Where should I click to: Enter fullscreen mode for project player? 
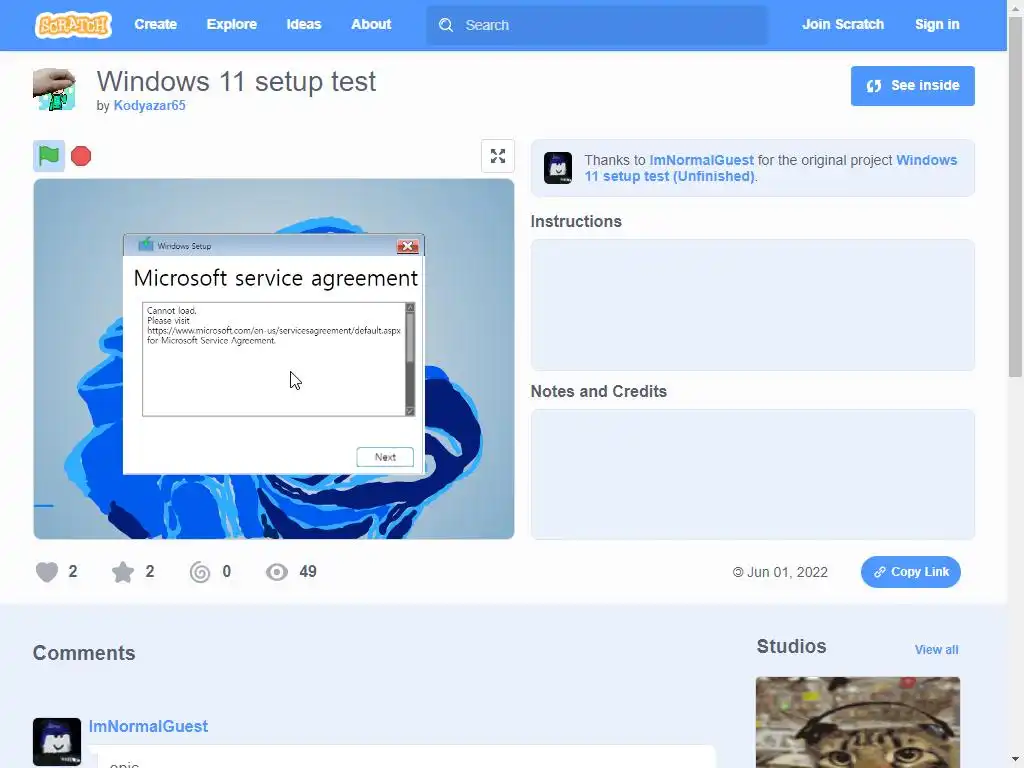coord(498,156)
